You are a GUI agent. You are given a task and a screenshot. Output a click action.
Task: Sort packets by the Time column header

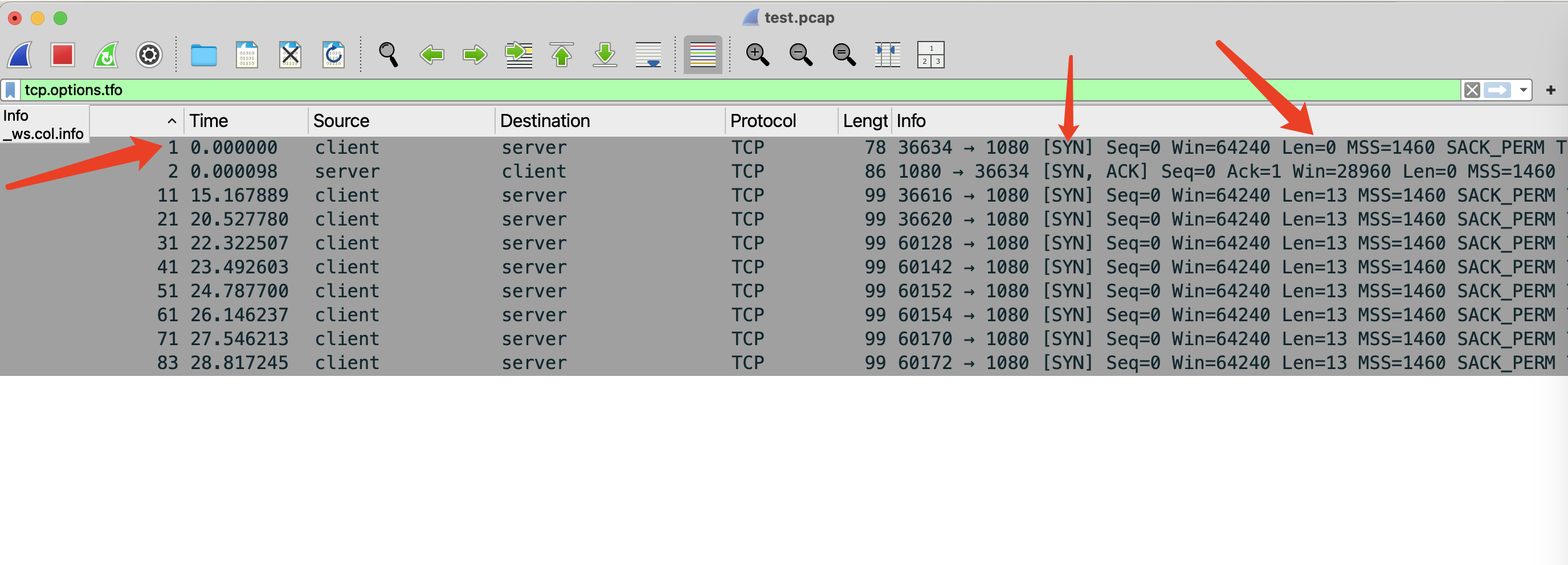tap(246, 121)
